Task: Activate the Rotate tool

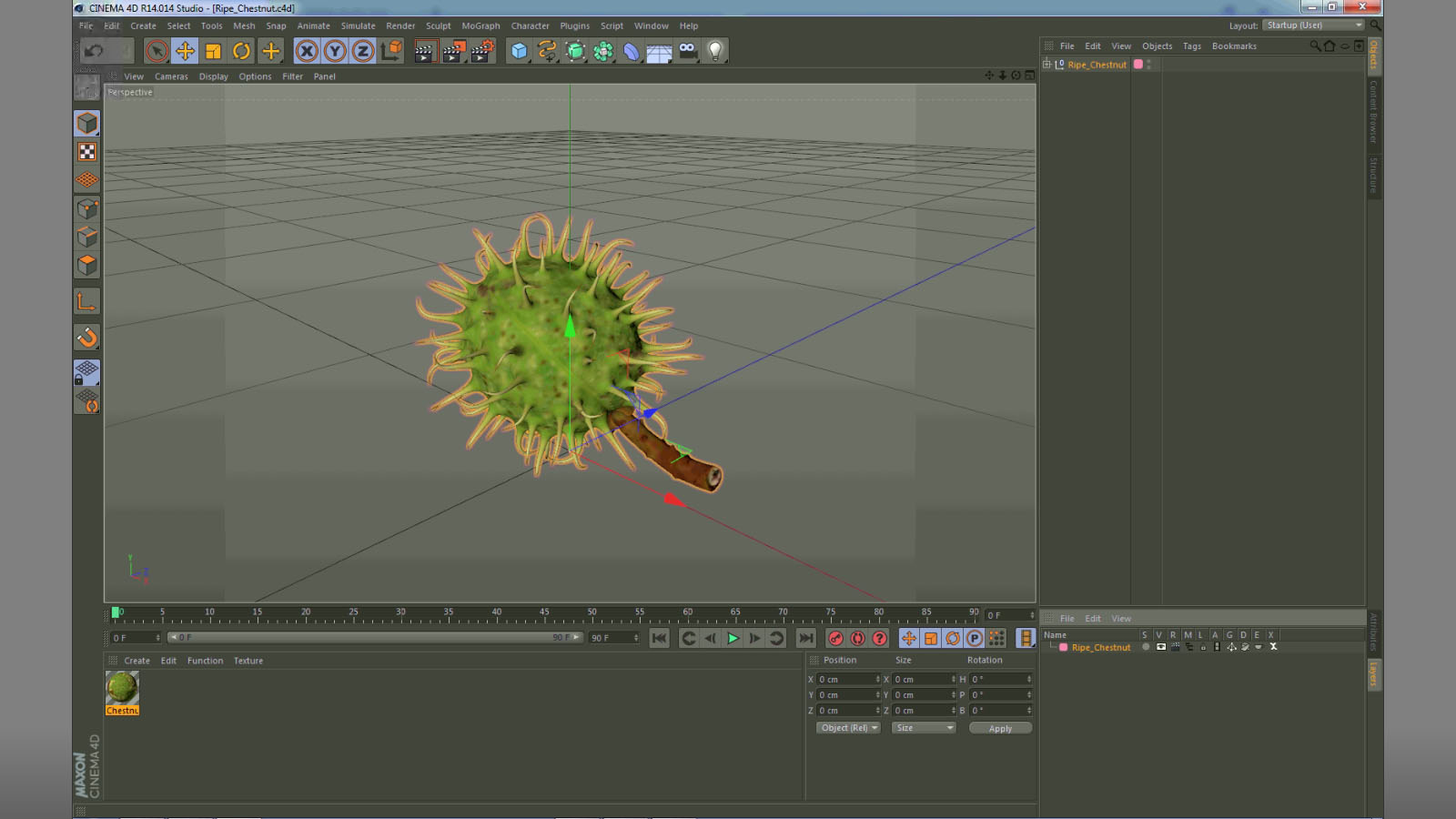Action: (241, 51)
